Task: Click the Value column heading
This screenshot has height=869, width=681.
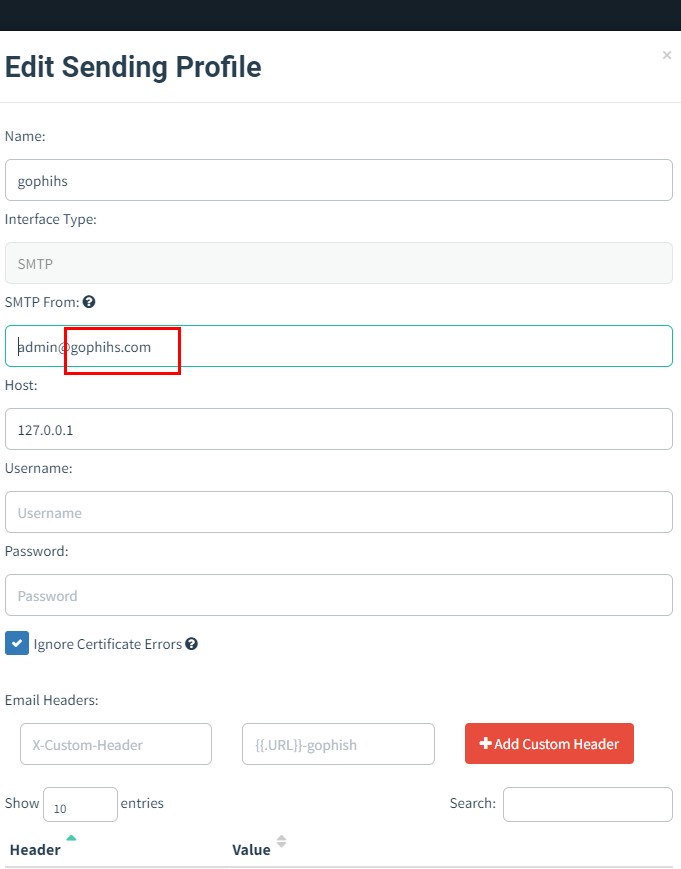Action: pyautogui.click(x=251, y=850)
